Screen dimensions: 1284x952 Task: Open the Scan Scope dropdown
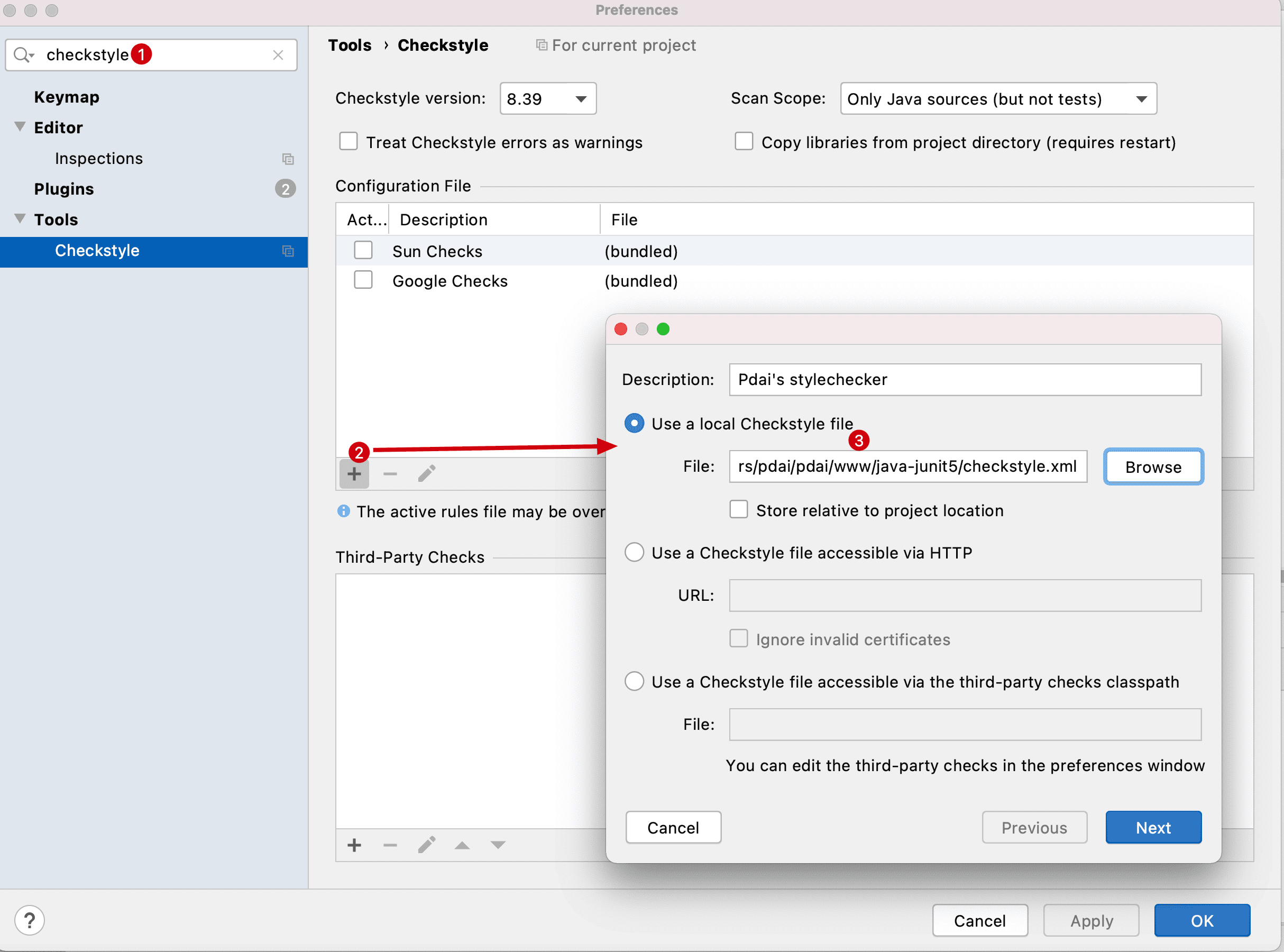[998, 98]
